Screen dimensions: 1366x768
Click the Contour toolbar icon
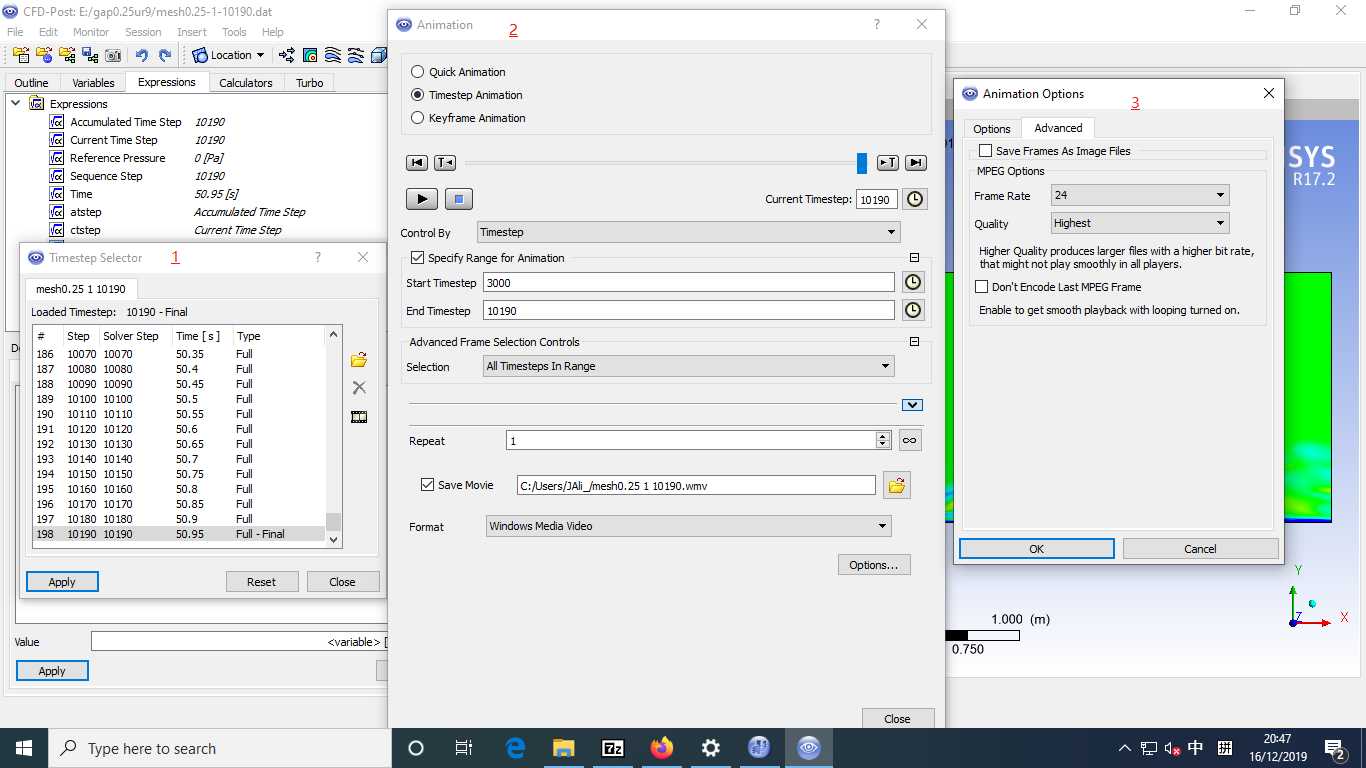pos(310,55)
